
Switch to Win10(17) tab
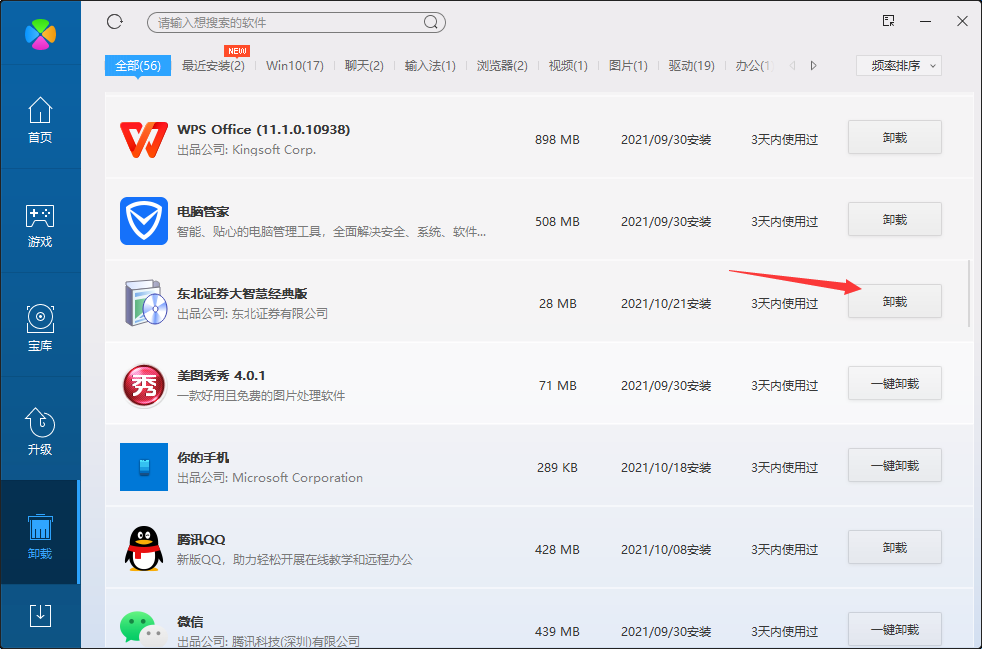(x=294, y=66)
